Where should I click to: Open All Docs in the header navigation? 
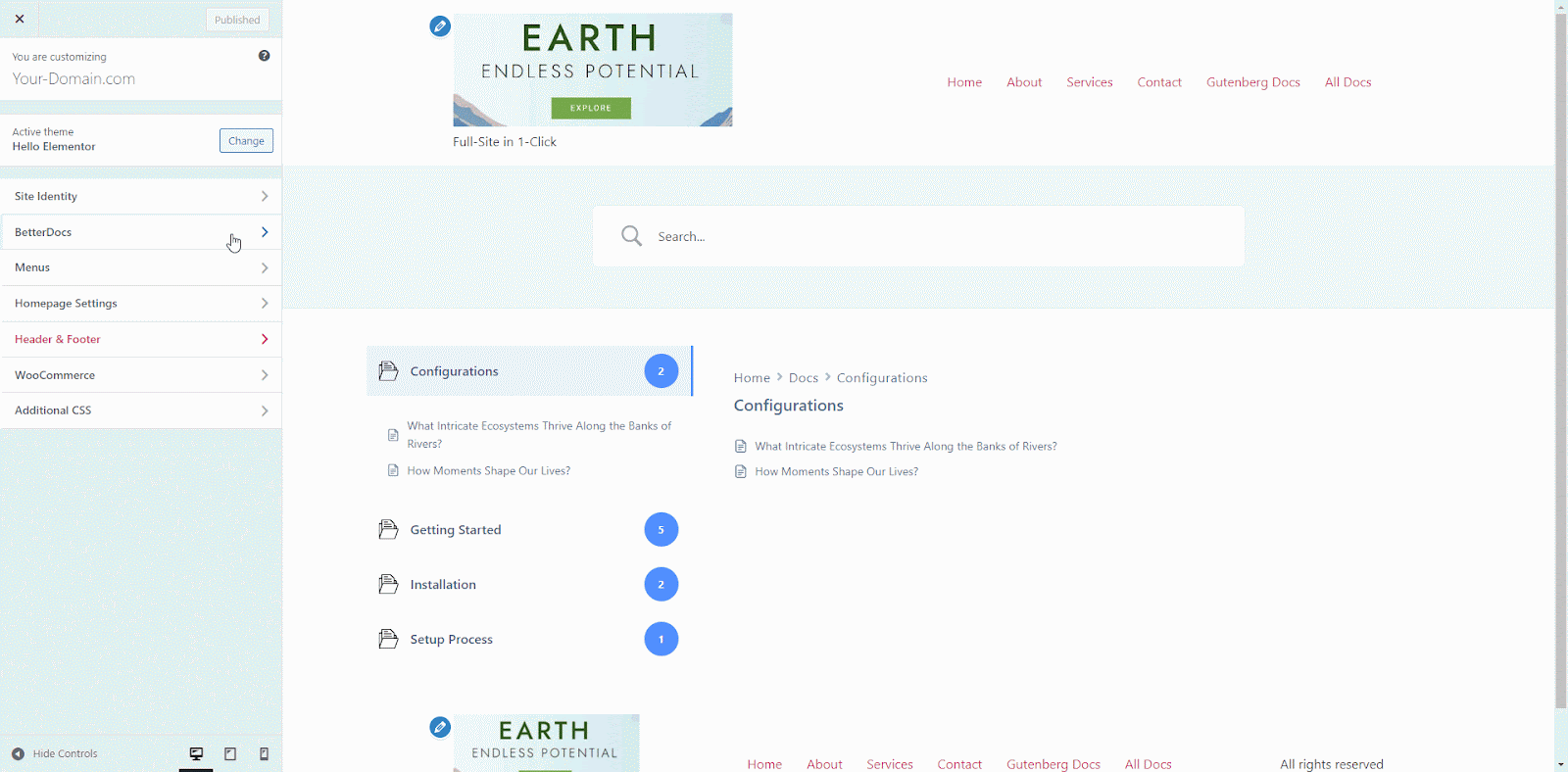pyautogui.click(x=1348, y=82)
